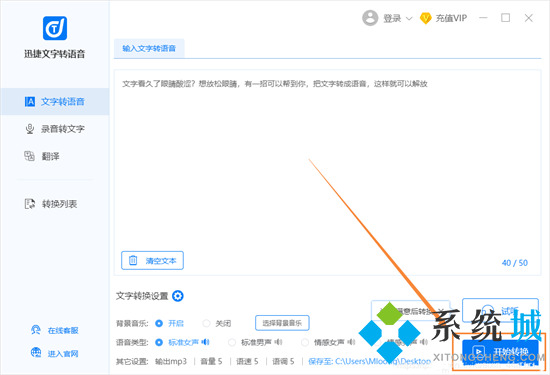Click the translate icon beside 翻译

click(x=29, y=156)
